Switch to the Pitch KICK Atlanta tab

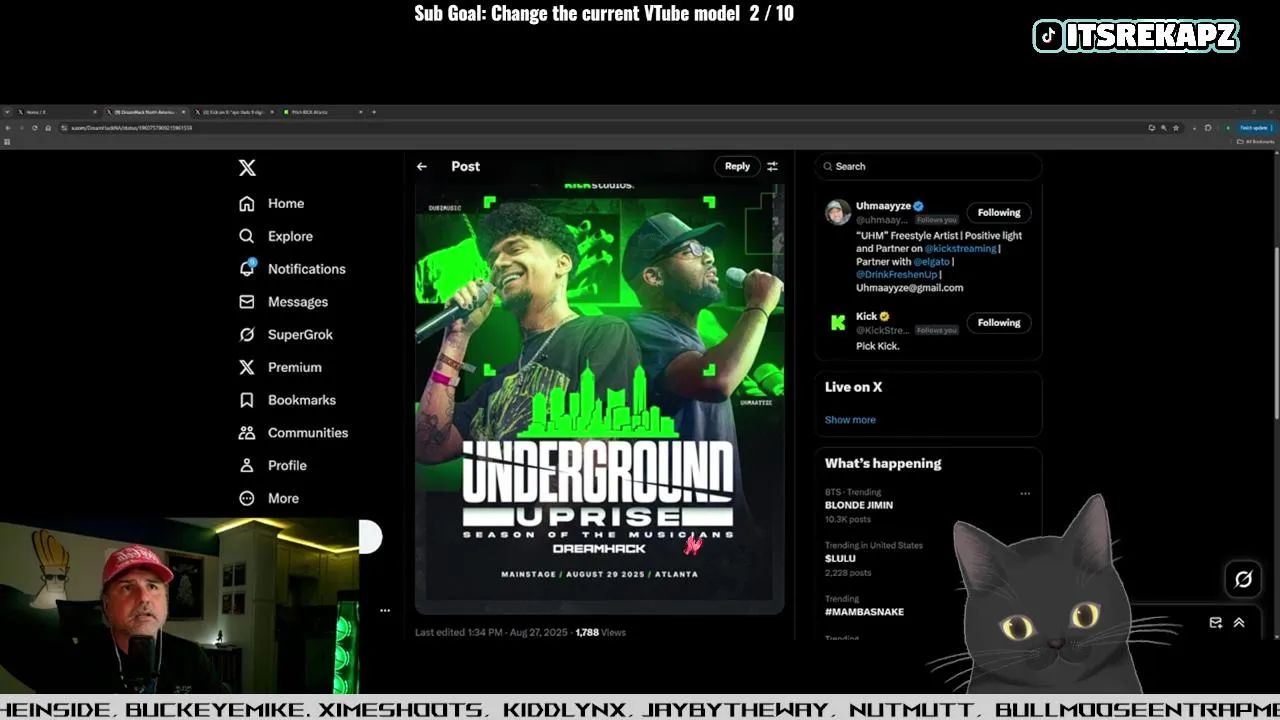(323, 112)
